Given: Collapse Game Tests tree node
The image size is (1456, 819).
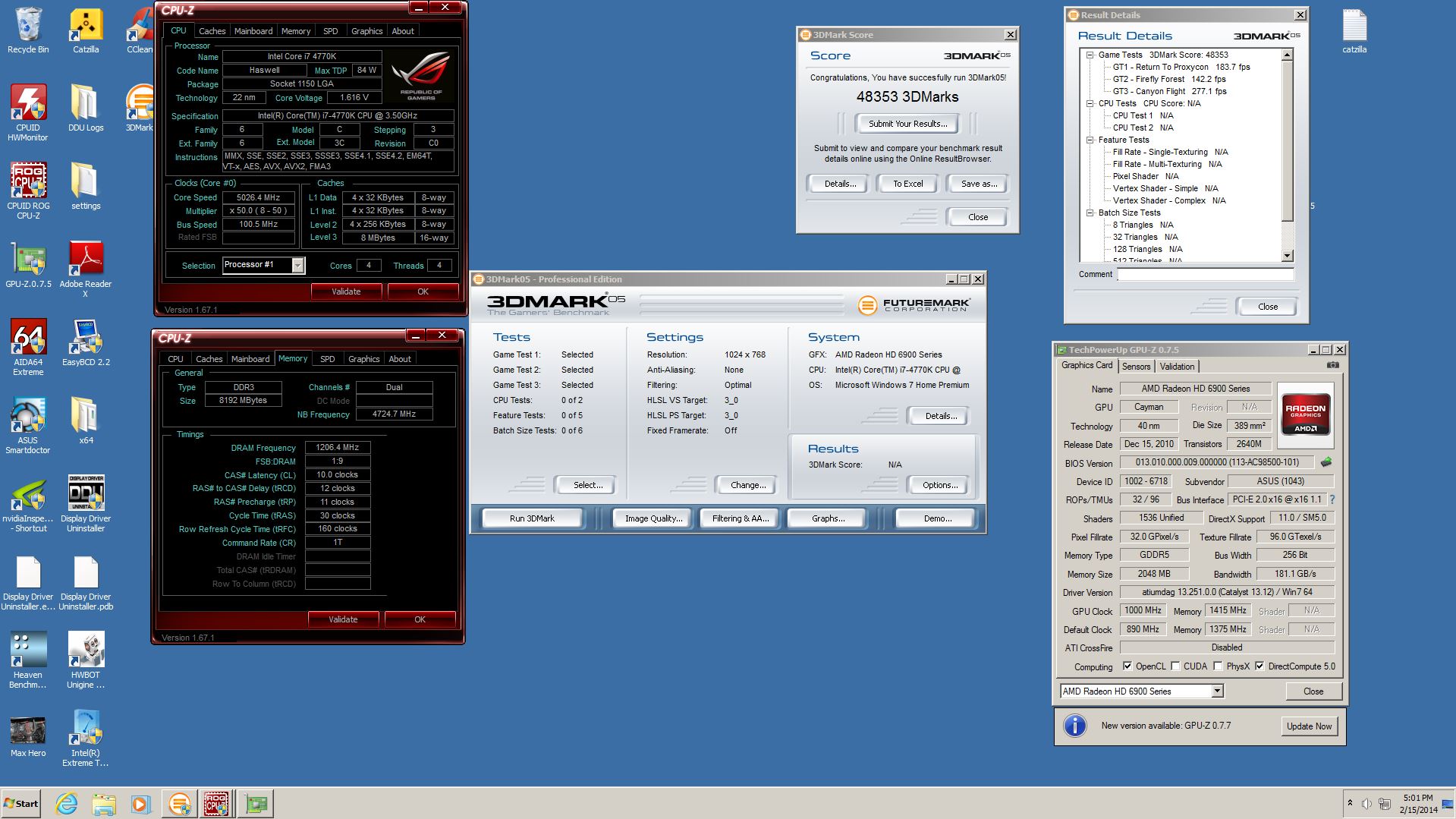Looking at the screenshot, I should pos(1090,55).
